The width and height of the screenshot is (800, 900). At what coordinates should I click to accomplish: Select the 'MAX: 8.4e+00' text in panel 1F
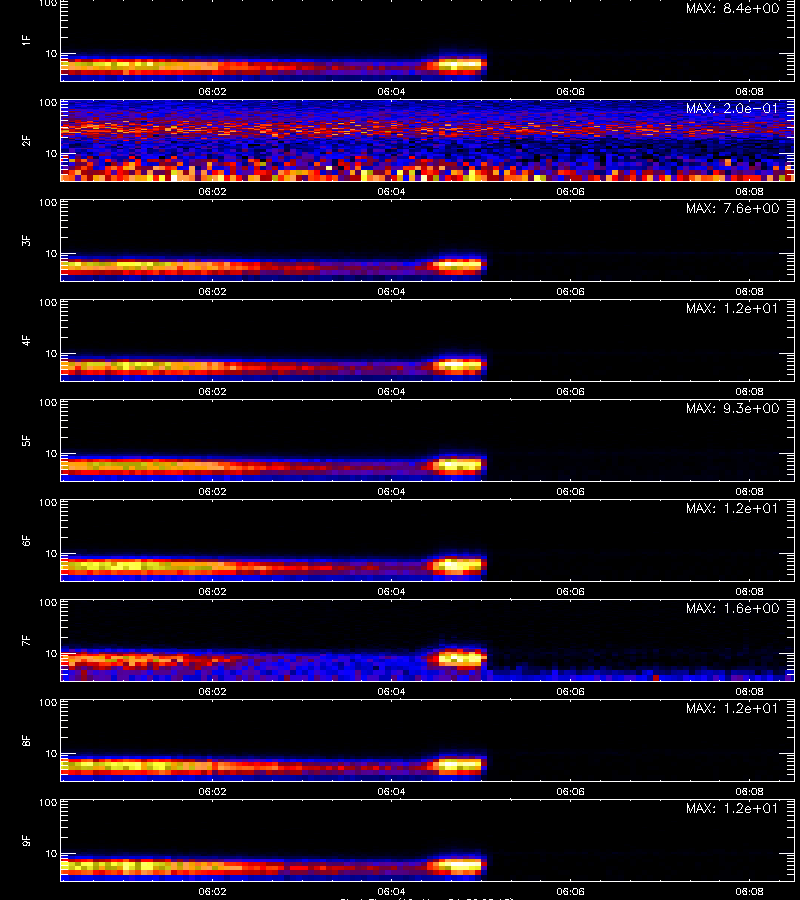[732, 8]
